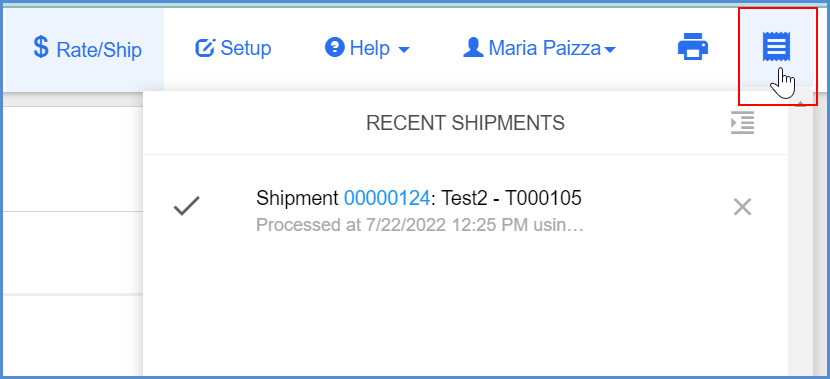Collapse panel using the indent icon
The height and width of the screenshot is (379, 830).
tap(742, 123)
